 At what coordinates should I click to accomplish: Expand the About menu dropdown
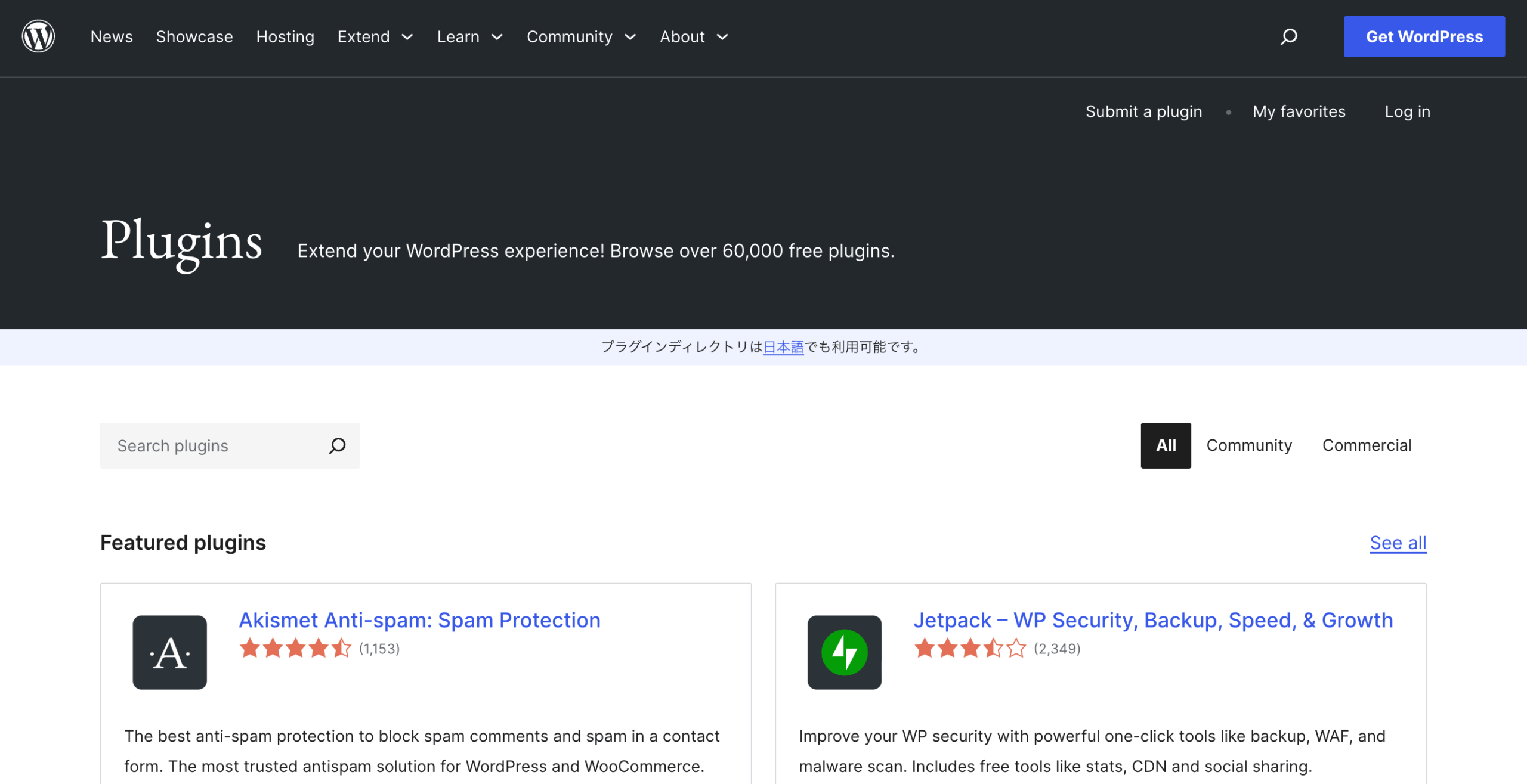[693, 37]
